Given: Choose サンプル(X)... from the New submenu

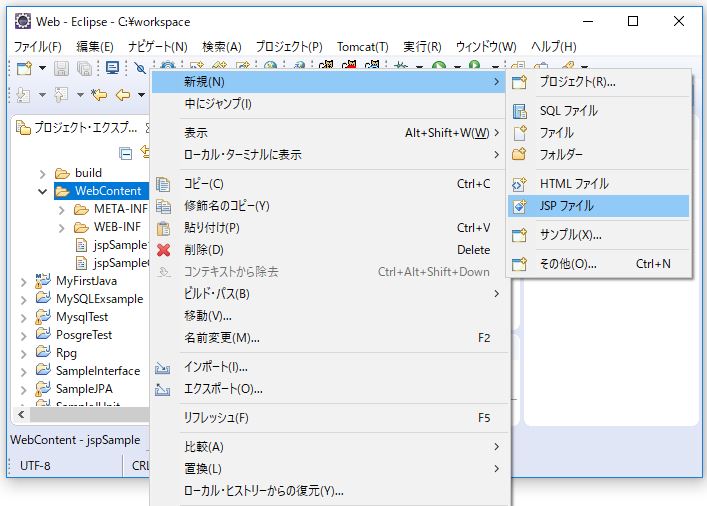Looking at the screenshot, I should tap(598, 235).
